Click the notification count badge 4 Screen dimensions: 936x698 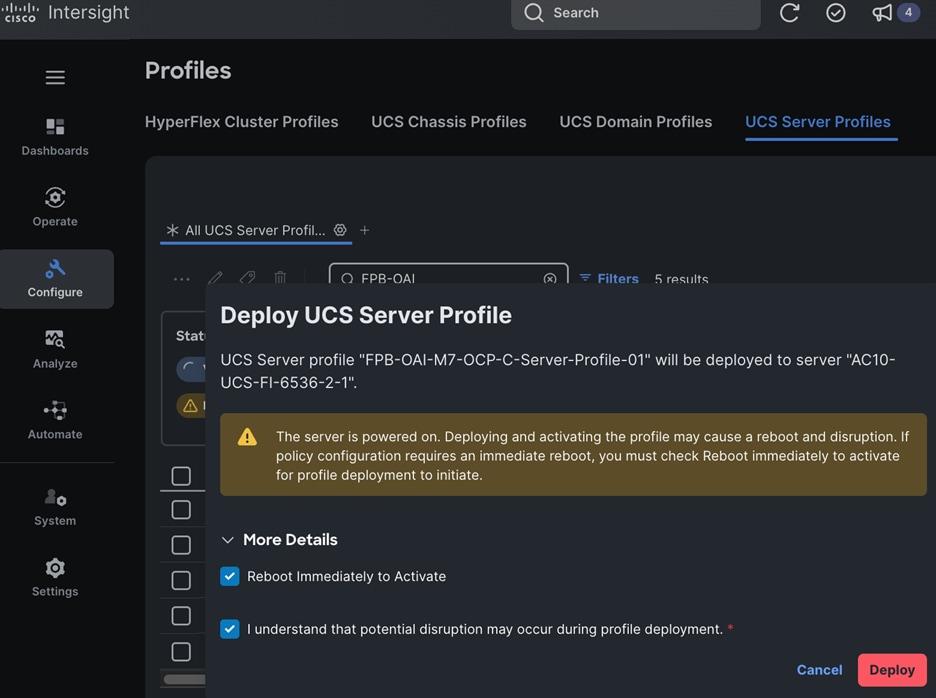pos(908,13)
